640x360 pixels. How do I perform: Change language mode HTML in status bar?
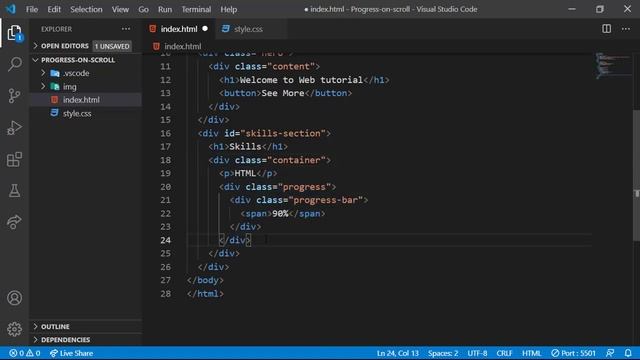click(x=531, y=353)
